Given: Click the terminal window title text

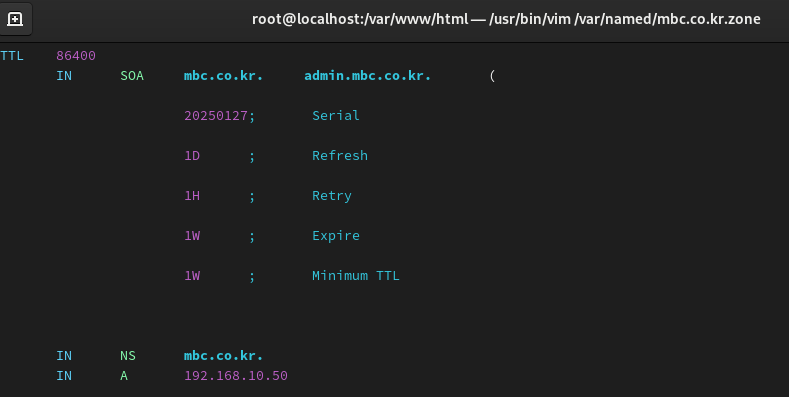Looking at the screenshot, I should pos(506,19).
